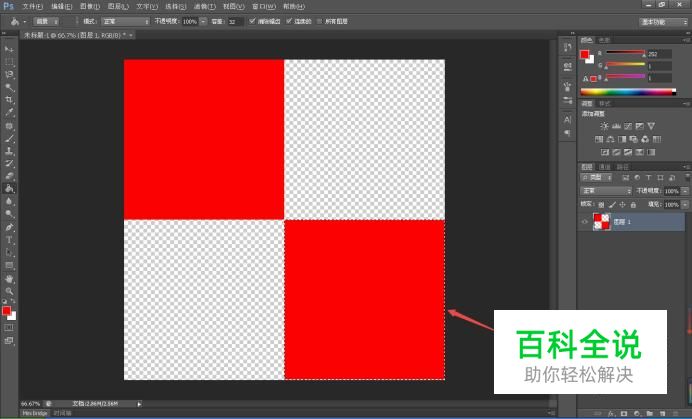Open the History panel icon
Viewport: 692px width, 419px height.
coord(568,49)
